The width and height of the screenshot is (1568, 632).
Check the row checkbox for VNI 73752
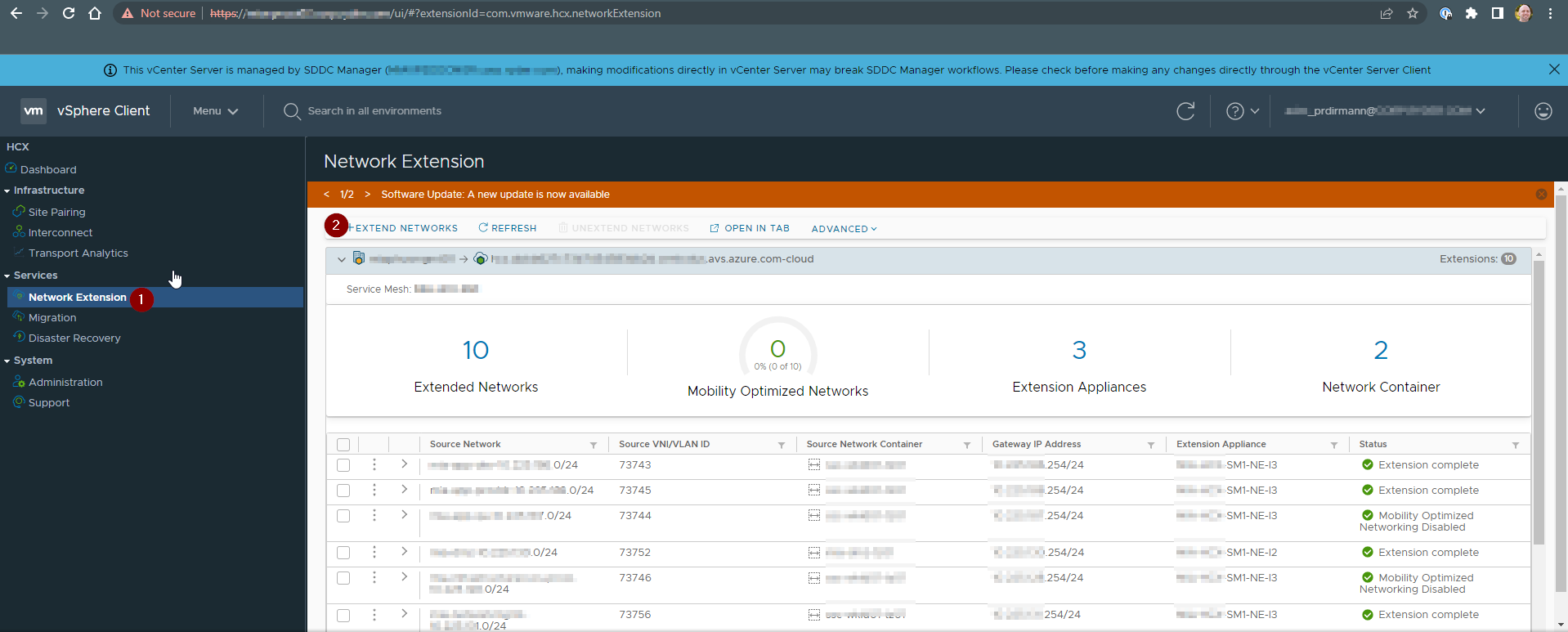(x=343, y=553)
